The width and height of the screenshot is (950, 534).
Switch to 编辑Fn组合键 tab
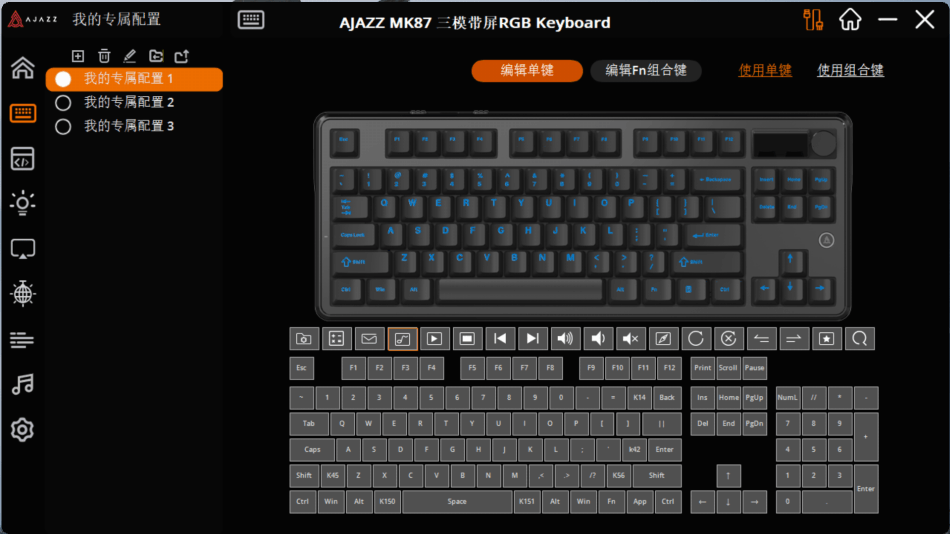coord(646,70)
